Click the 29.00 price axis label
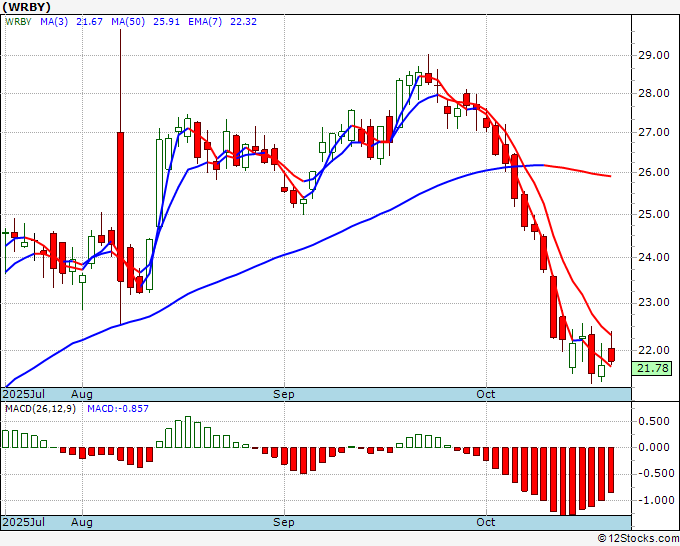Screen dimensions: 680x546 [x=654, y=56]
